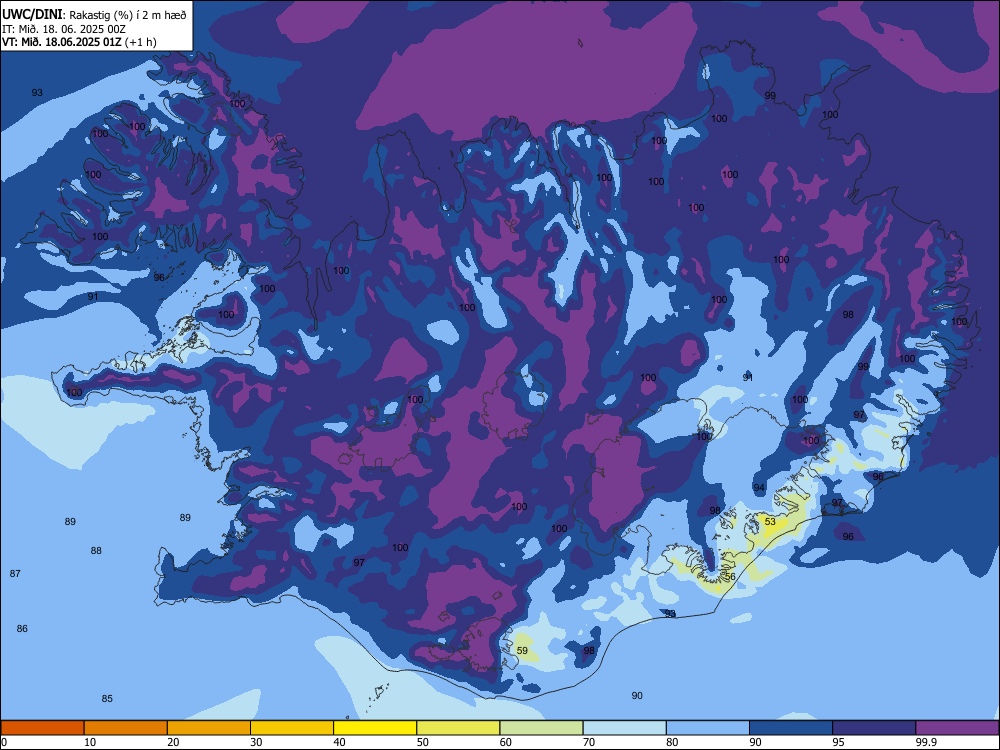Click the 85 humidity value over the sea
Screen dimensions: 1000x750
pyautogui.click(x=107, y=698)
